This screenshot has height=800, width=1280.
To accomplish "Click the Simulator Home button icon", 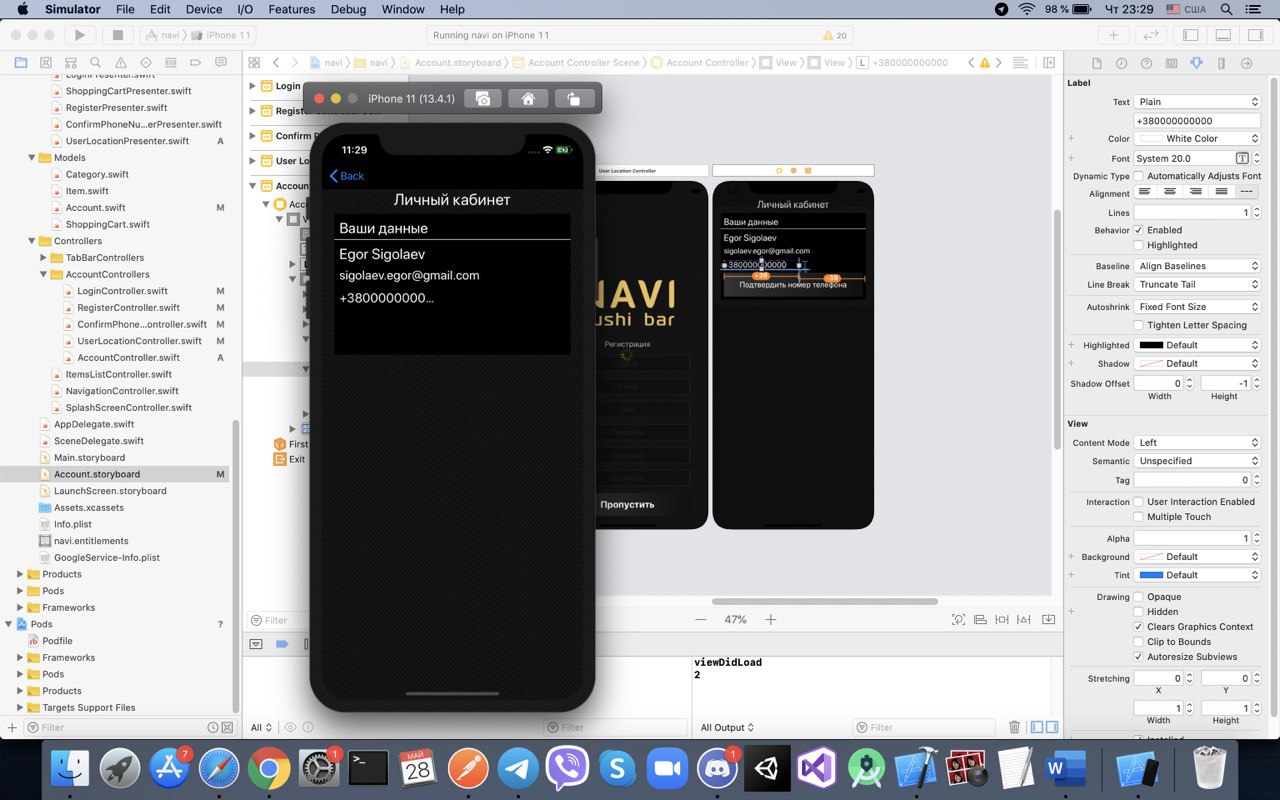I will pos(528,99).
